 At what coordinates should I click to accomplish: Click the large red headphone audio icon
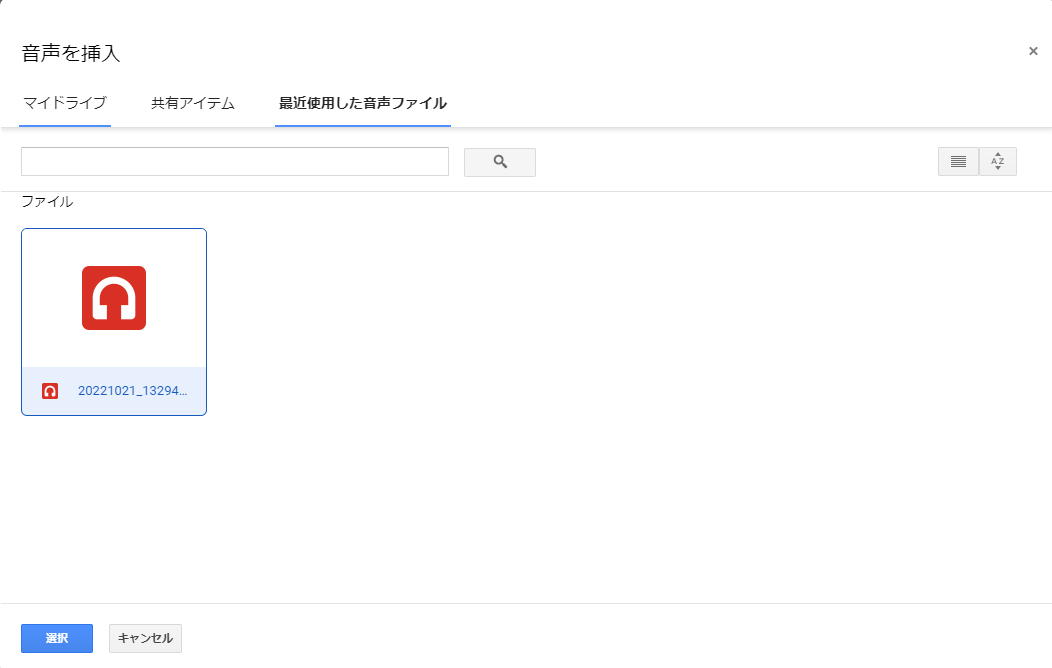pyautogui.click(x=114, y=298)
